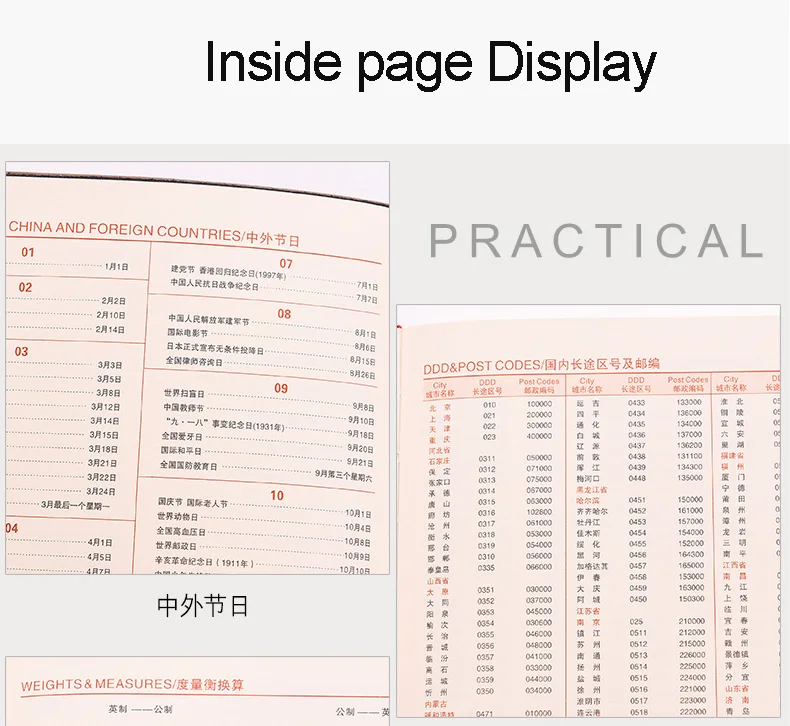
Task: Click area code '0451' in the table
Action: pyautogui.click(x=637, y=499)
